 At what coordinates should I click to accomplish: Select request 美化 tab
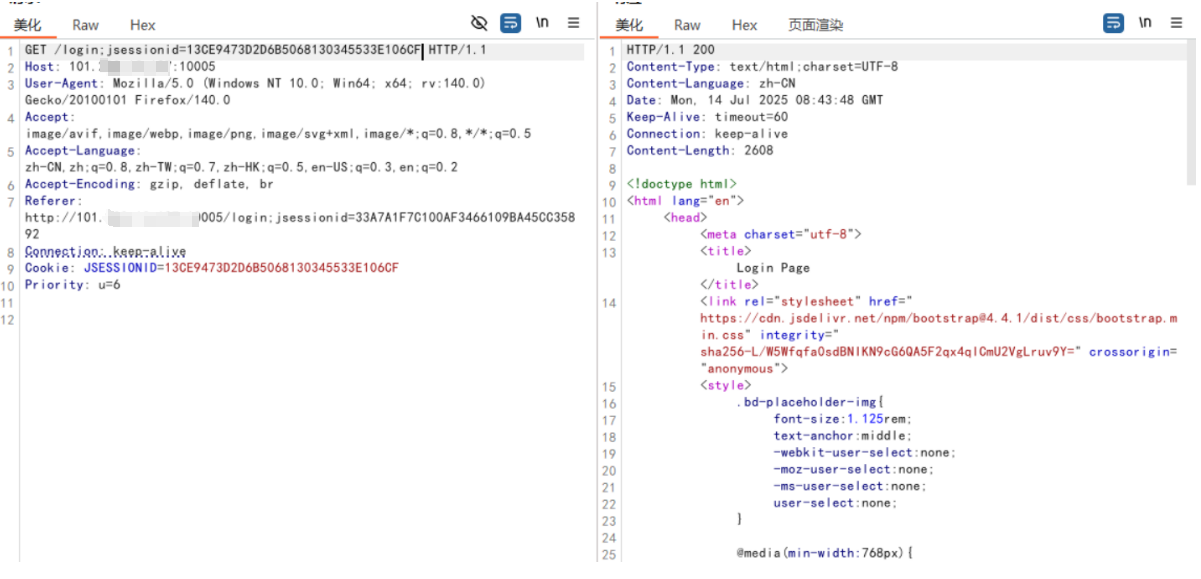click(27, 25)
